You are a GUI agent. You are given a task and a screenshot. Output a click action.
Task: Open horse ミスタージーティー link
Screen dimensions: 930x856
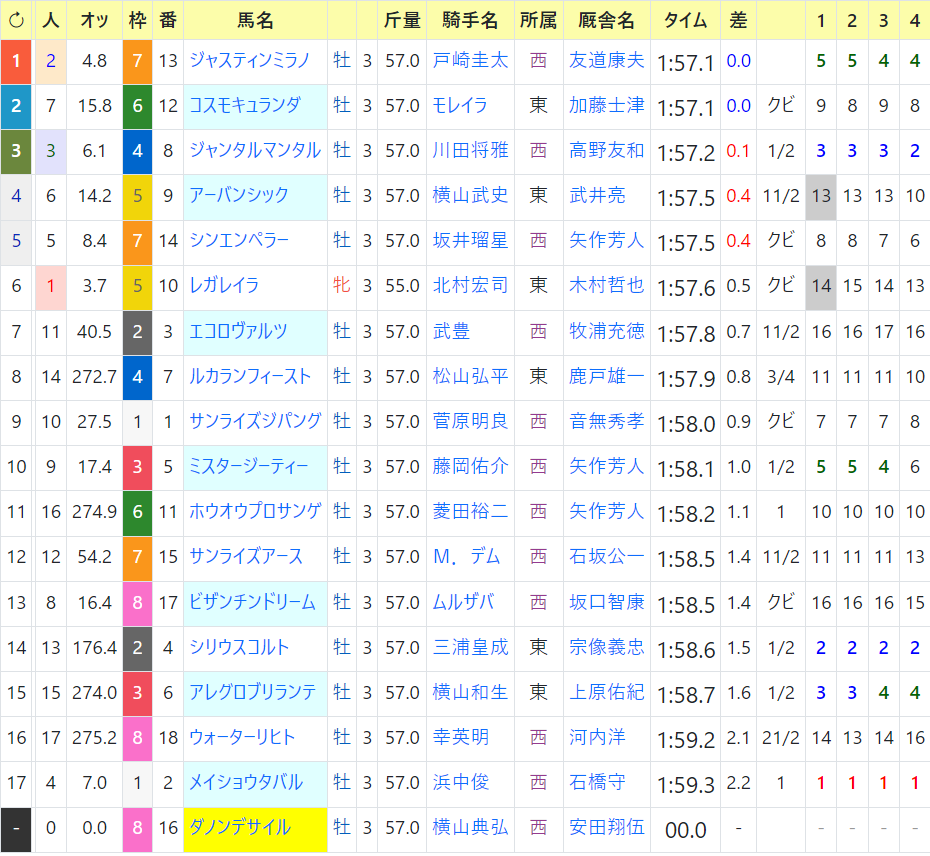249,467
